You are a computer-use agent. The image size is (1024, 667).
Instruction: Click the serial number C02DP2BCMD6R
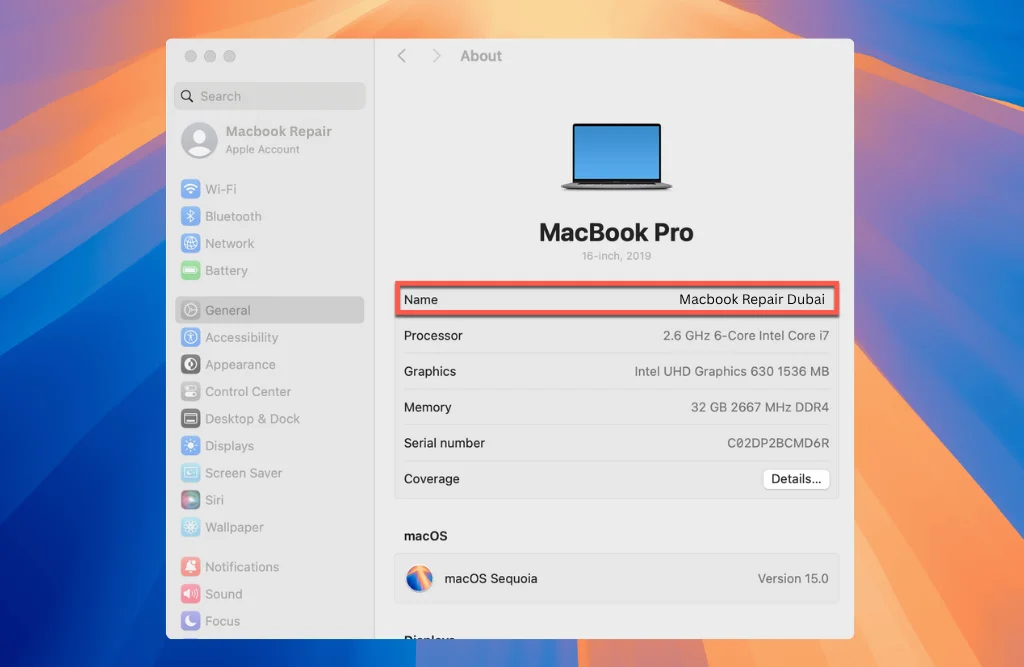click(x=778, y=443)
